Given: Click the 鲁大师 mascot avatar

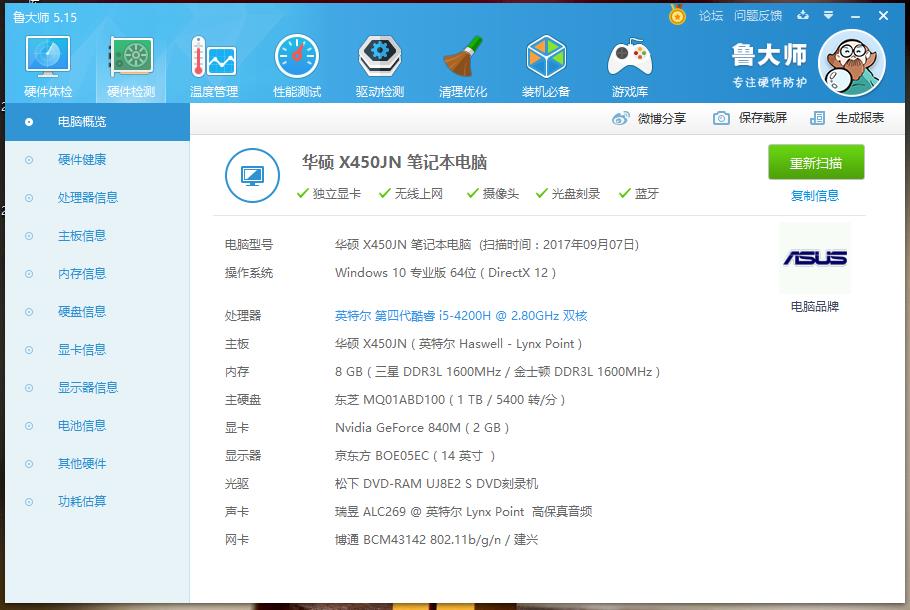Looking at the screenshot, I should coord(851,63).
